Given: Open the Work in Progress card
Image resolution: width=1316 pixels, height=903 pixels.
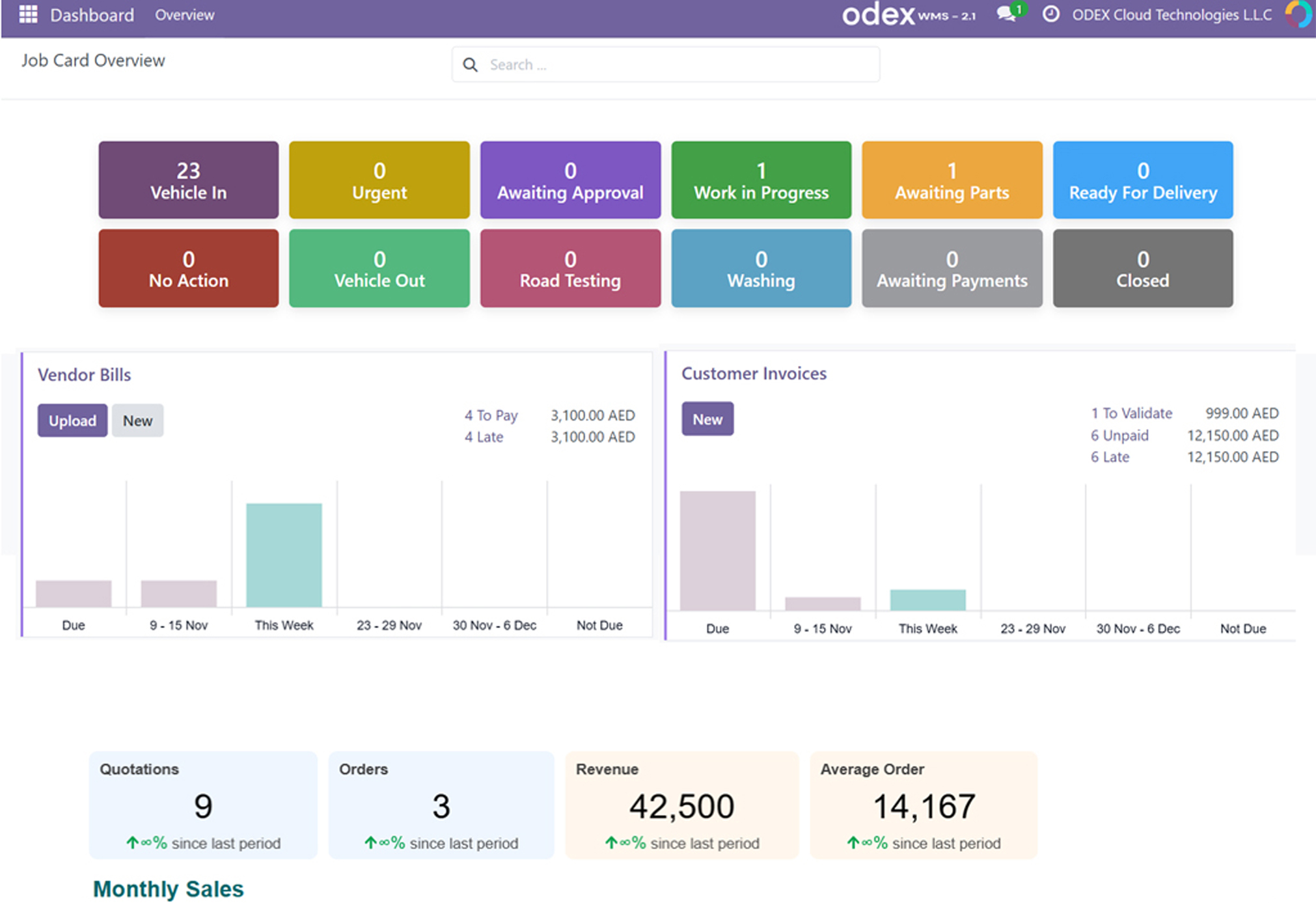Looking at the screenshot, I should pos(761,180).
